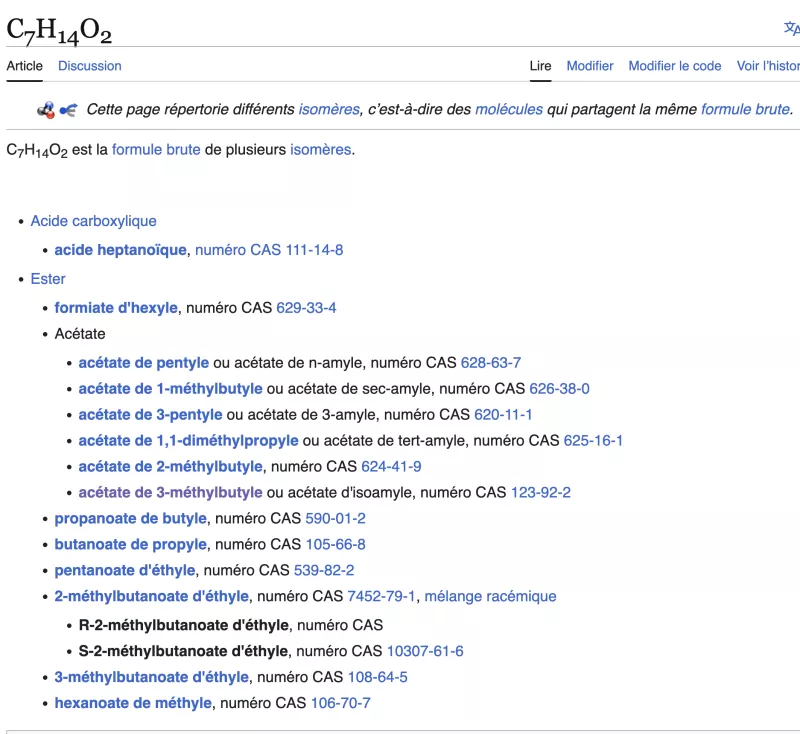This screenshot has width=800, height=734.
Task: Click the Ester category link
Action: tap(48, 279)
